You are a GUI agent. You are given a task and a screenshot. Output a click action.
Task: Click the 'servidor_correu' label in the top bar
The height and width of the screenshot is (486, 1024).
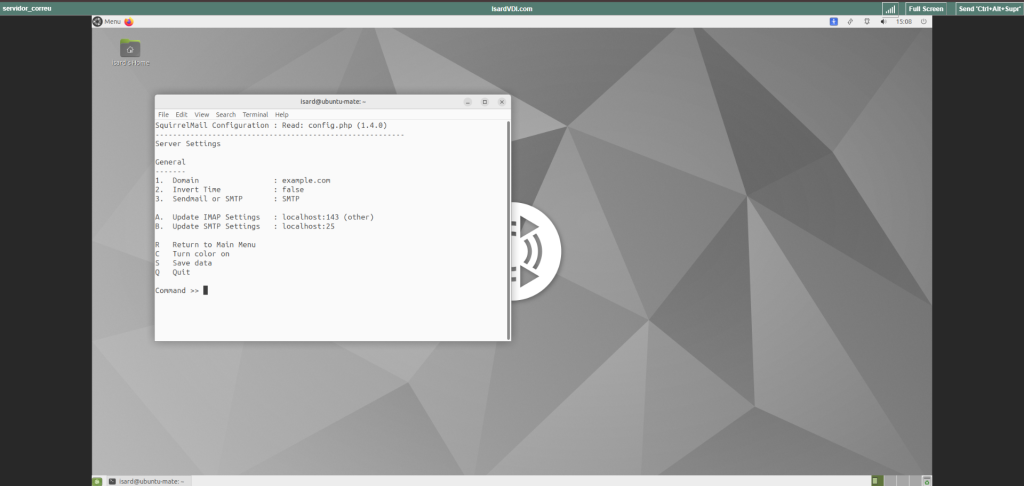click(27, 8)
